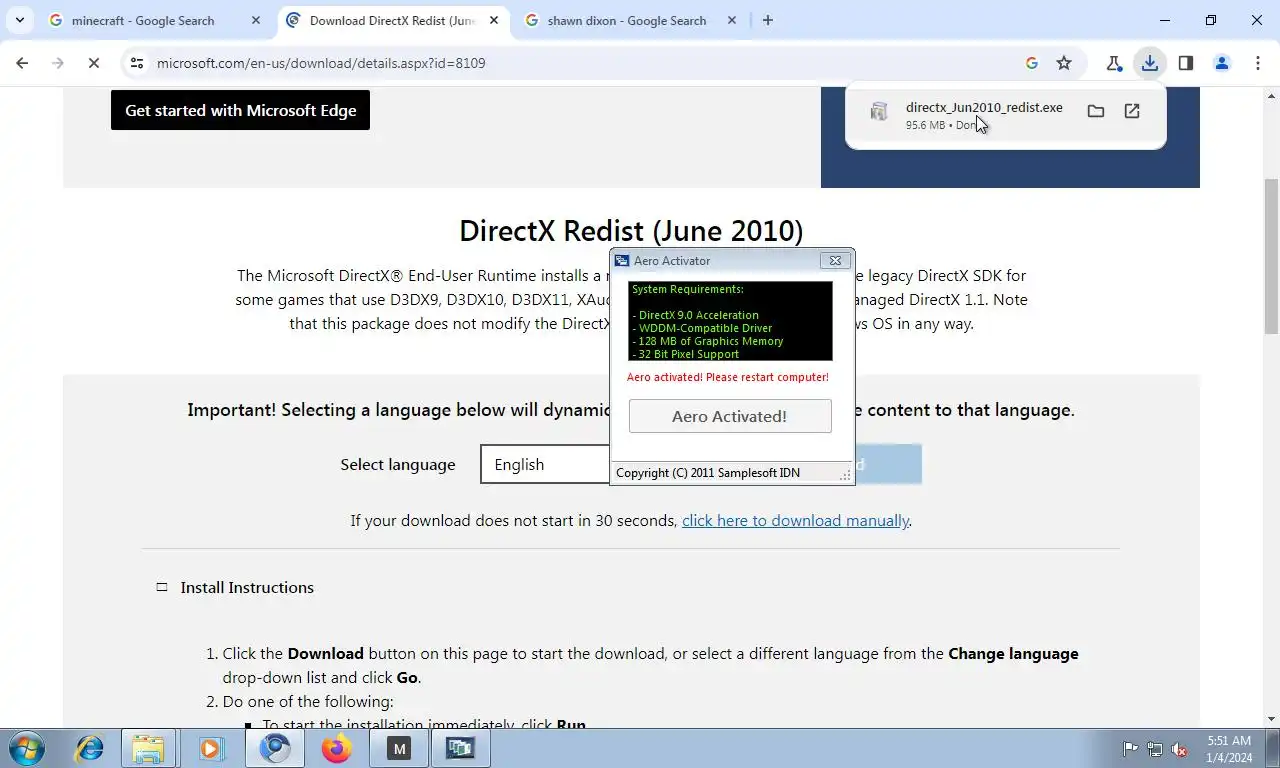
Task: Open the tab search dropdown arrow
Action: 20,20
